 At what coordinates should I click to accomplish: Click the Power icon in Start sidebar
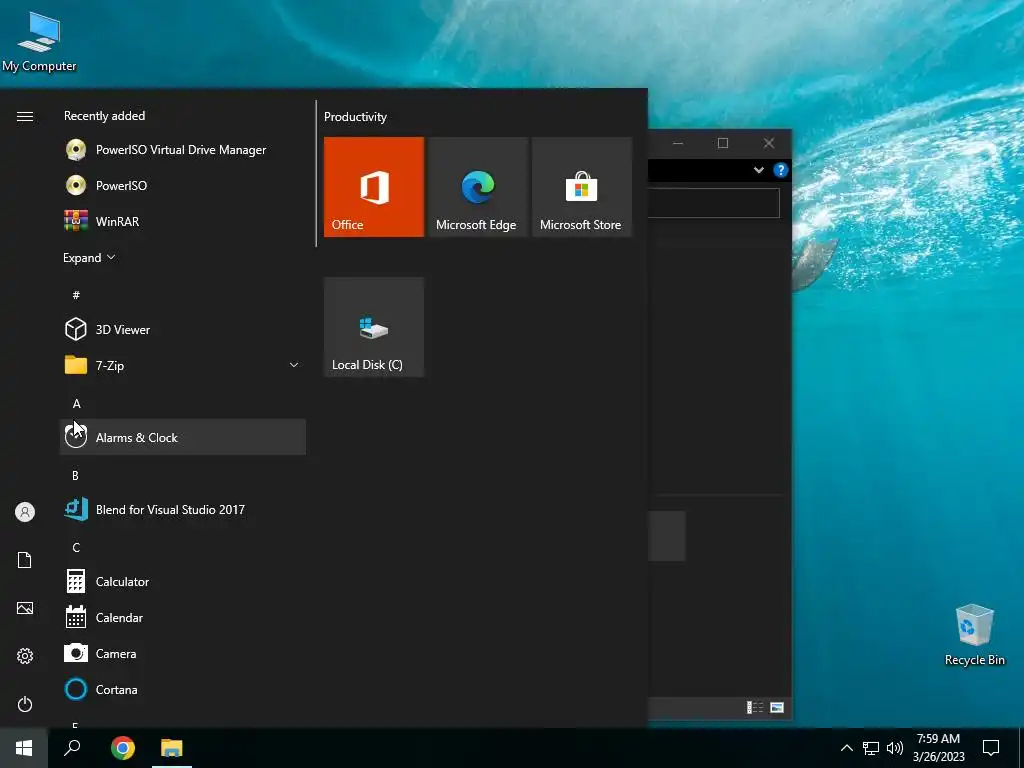25,704
